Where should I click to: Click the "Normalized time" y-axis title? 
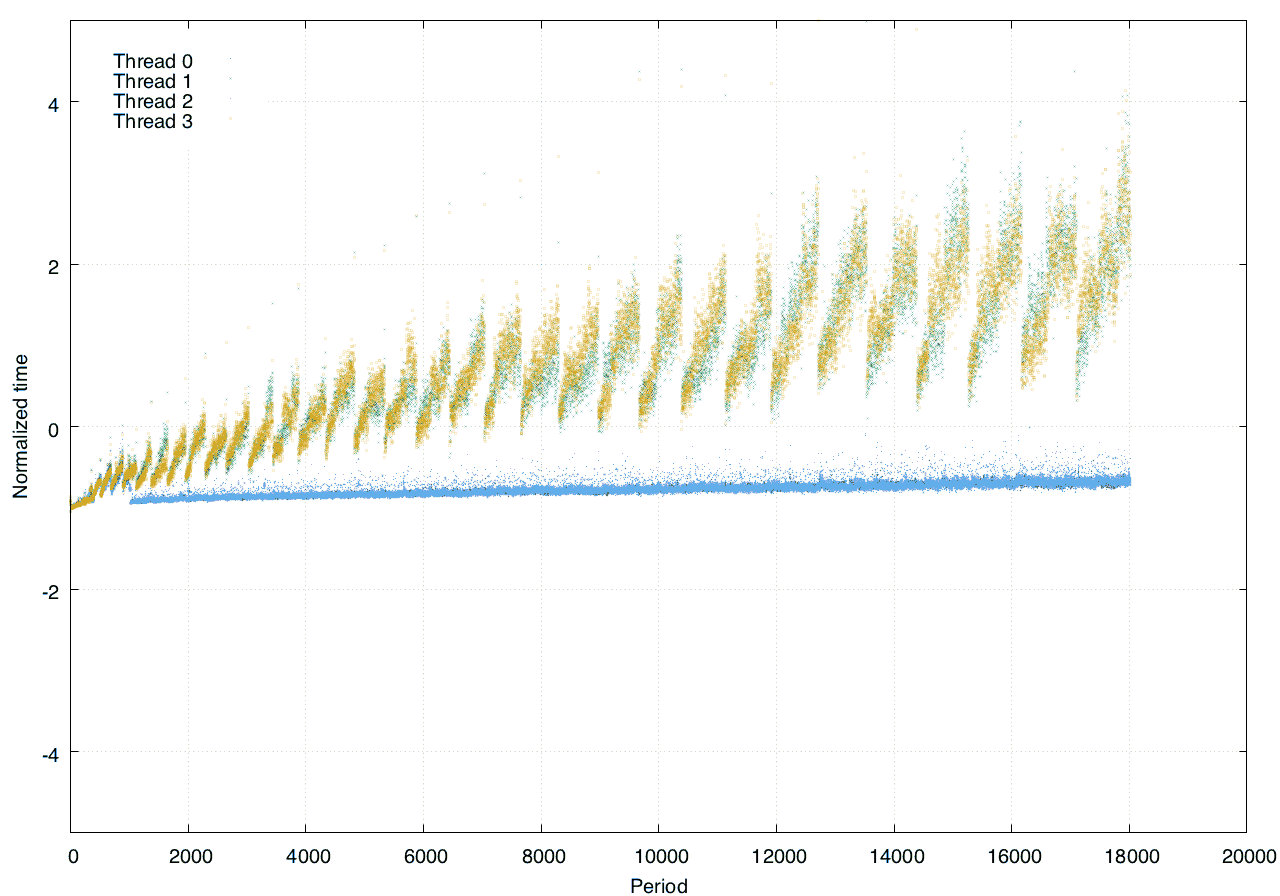point(20,427)
